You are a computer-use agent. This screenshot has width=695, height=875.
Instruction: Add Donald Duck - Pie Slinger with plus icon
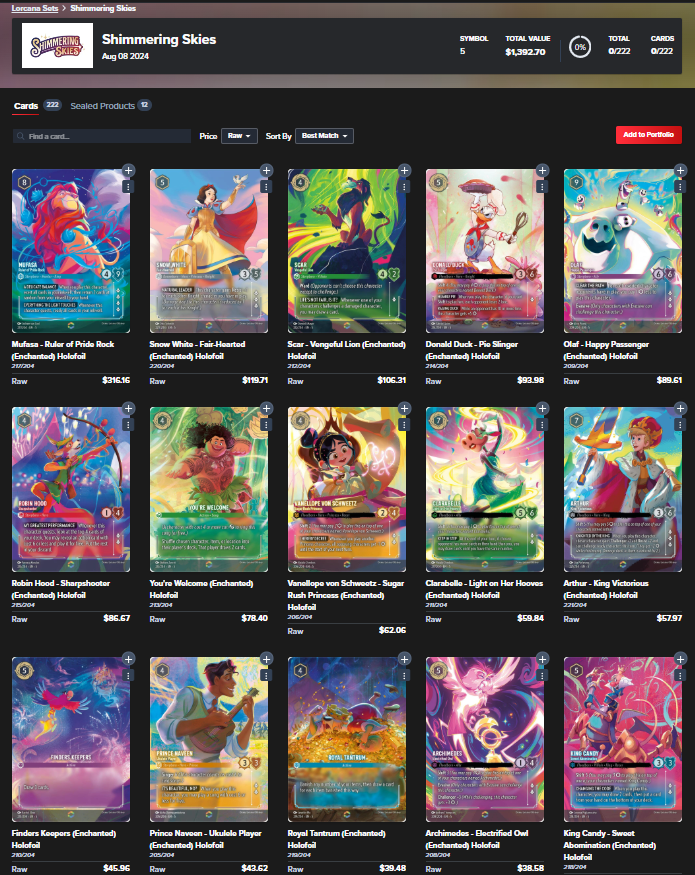[542, 170]
